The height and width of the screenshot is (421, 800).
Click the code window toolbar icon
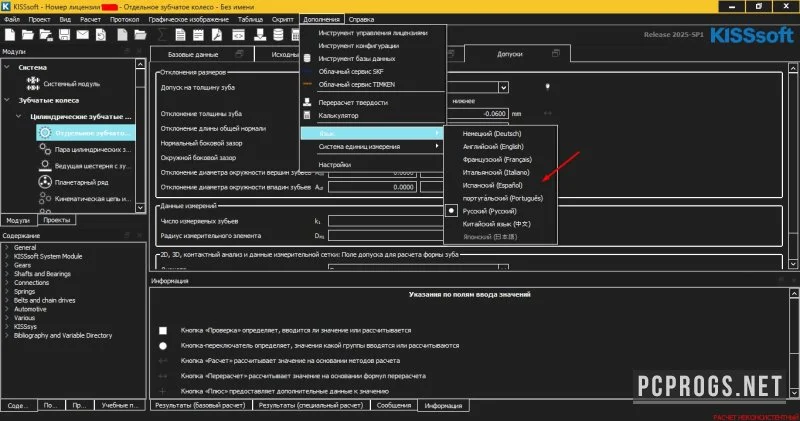click(238, 35)
